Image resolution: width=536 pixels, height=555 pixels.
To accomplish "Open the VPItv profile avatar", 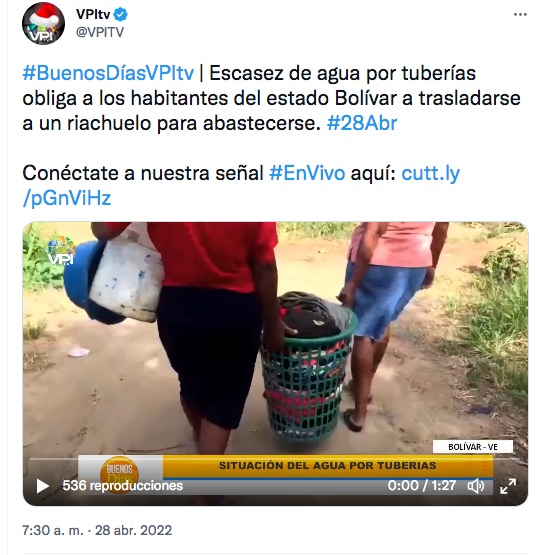I will tap(43, 23).
